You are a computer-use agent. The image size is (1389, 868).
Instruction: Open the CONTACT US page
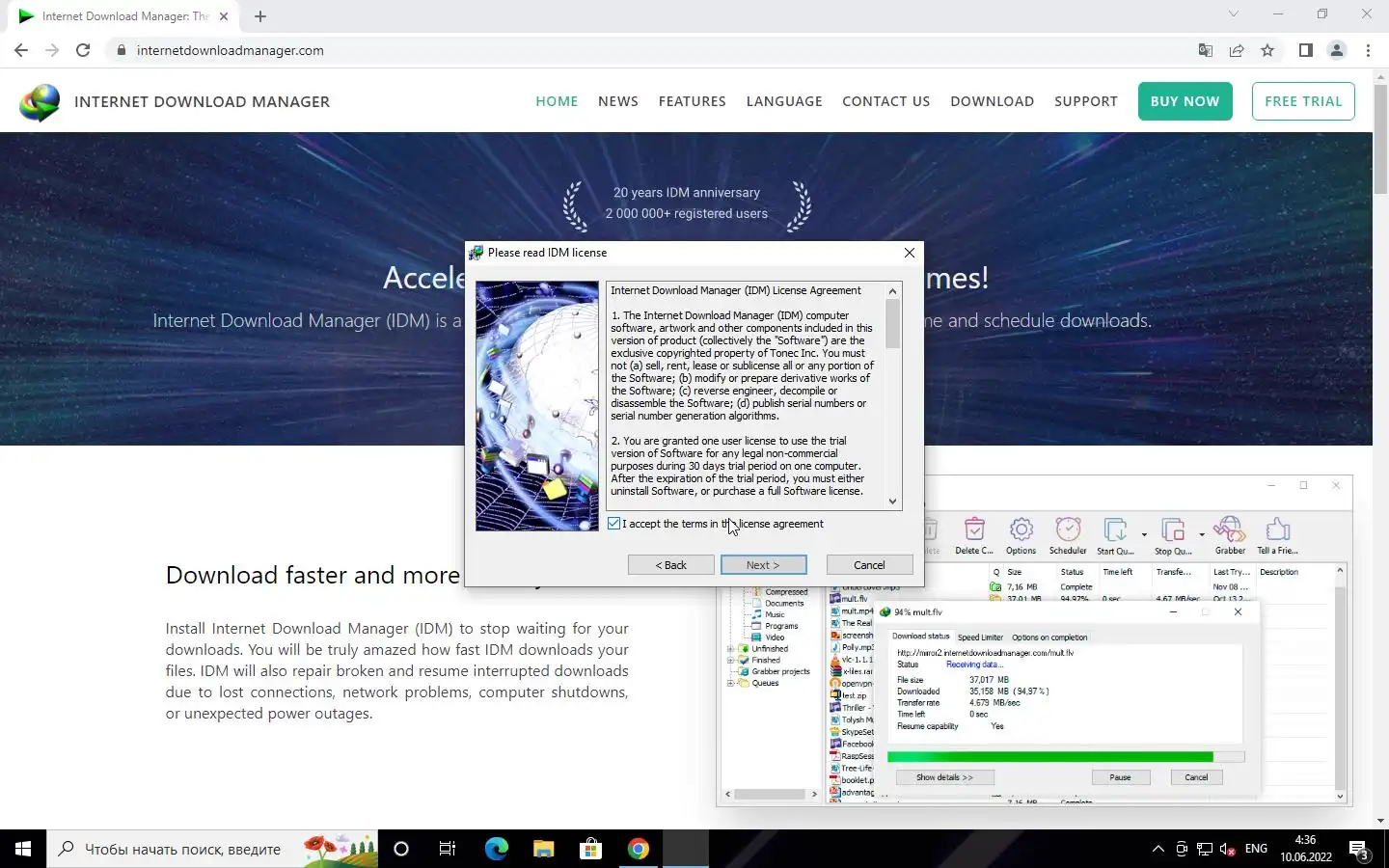(x=886, y=101)
